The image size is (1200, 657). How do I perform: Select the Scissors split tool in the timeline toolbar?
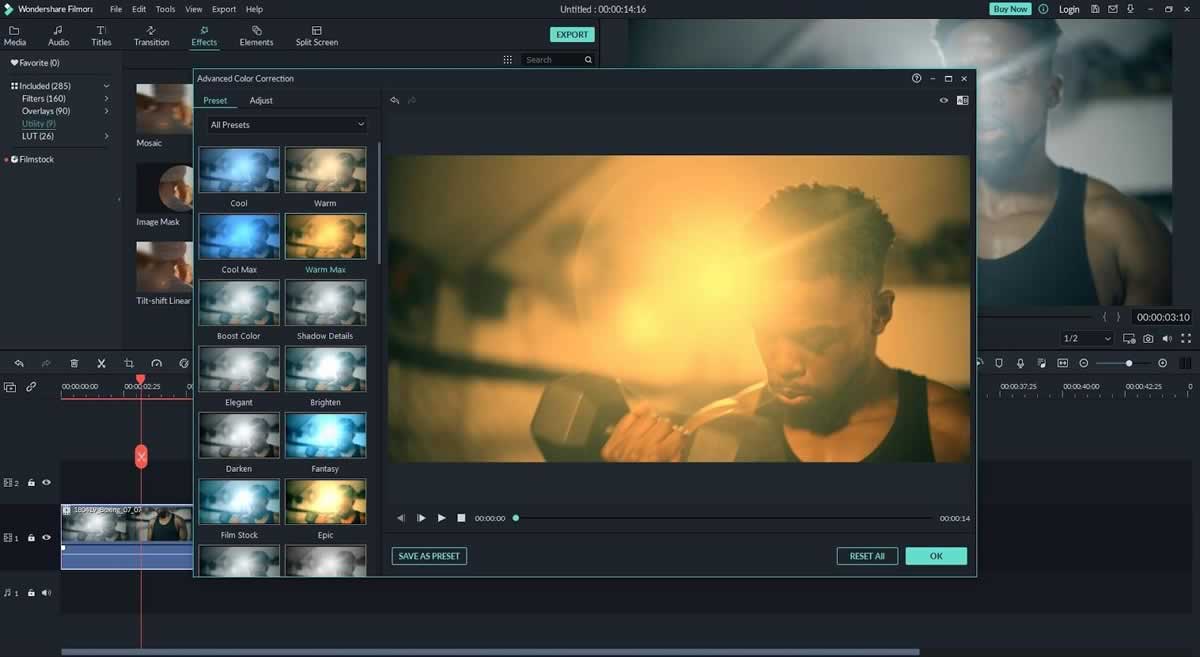tap(101, 363)
